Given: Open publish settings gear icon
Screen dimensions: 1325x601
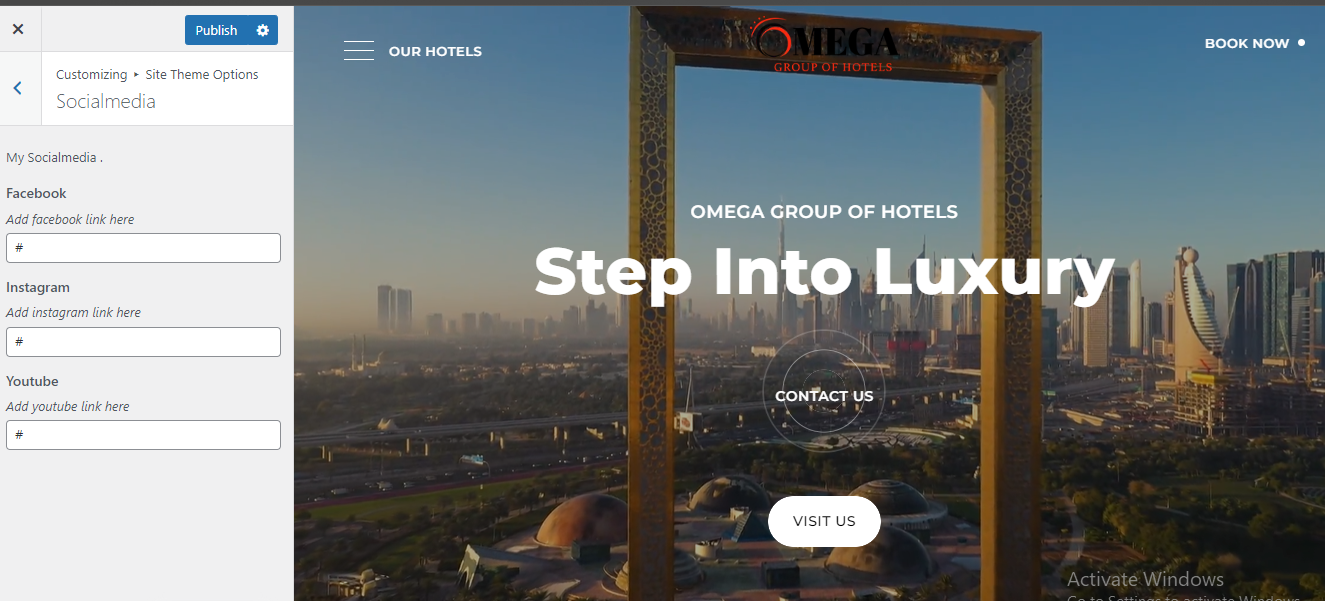Looking at the screenshot, I should click(x=263, y=30).
